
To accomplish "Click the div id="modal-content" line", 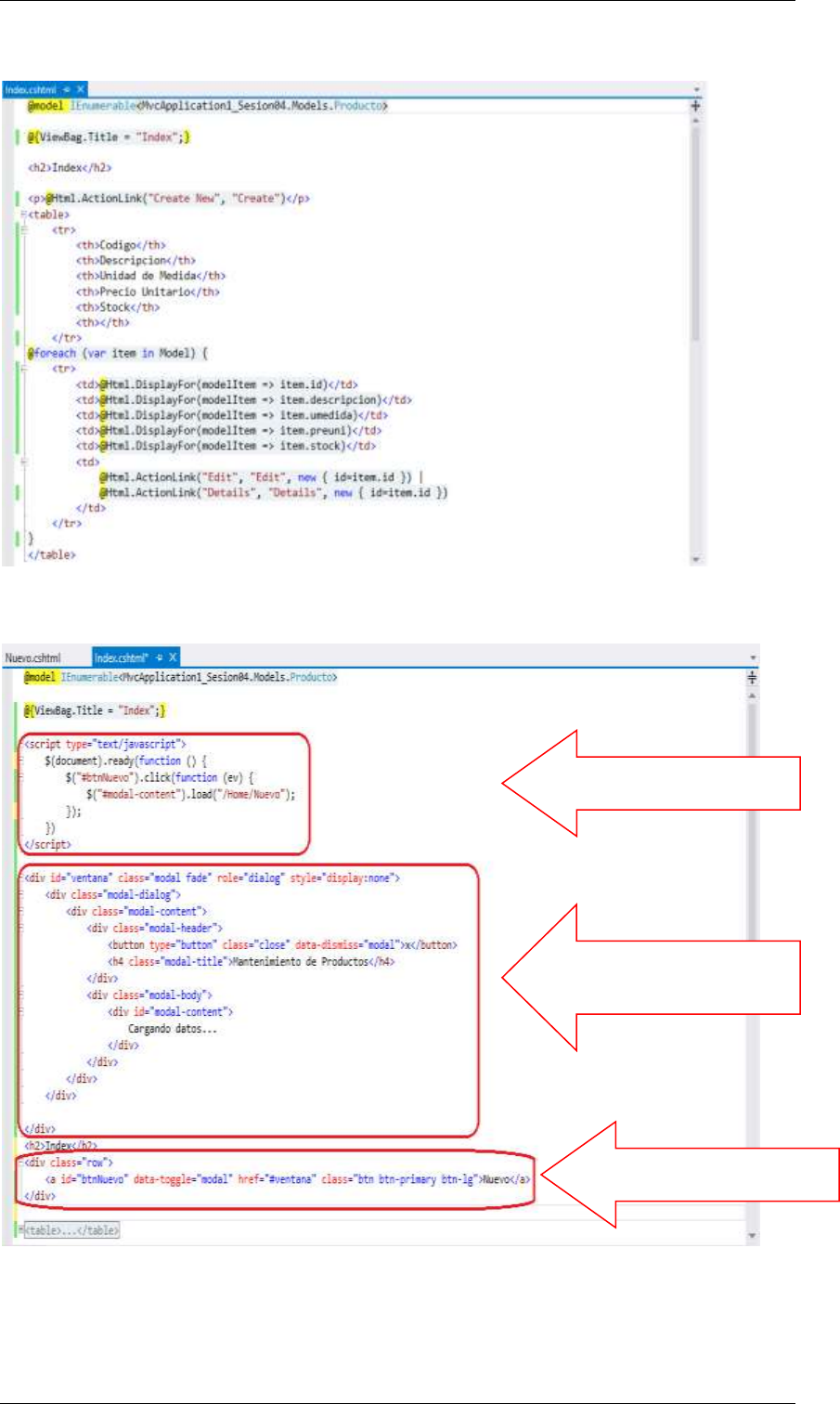I will pos(171,1012).
